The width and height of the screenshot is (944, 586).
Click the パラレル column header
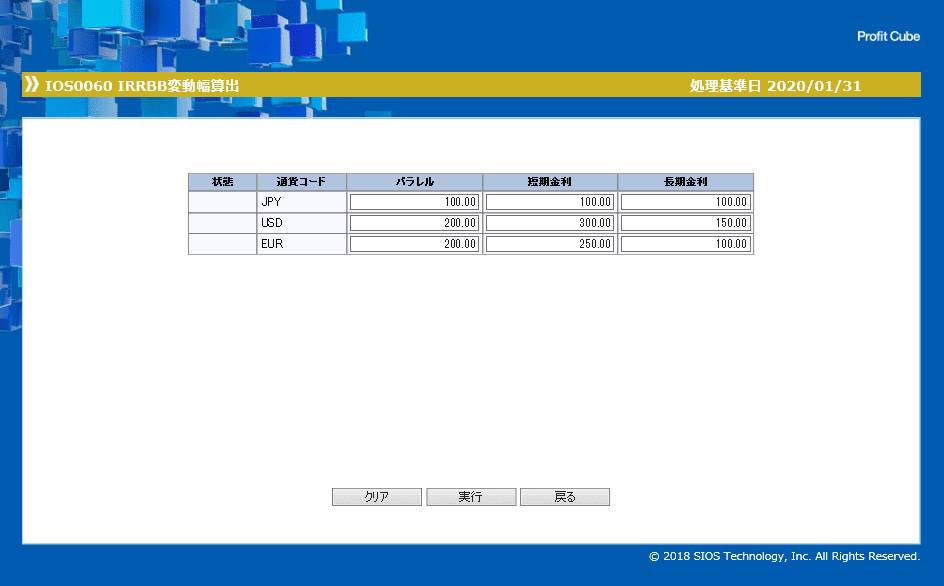[414, 182]
